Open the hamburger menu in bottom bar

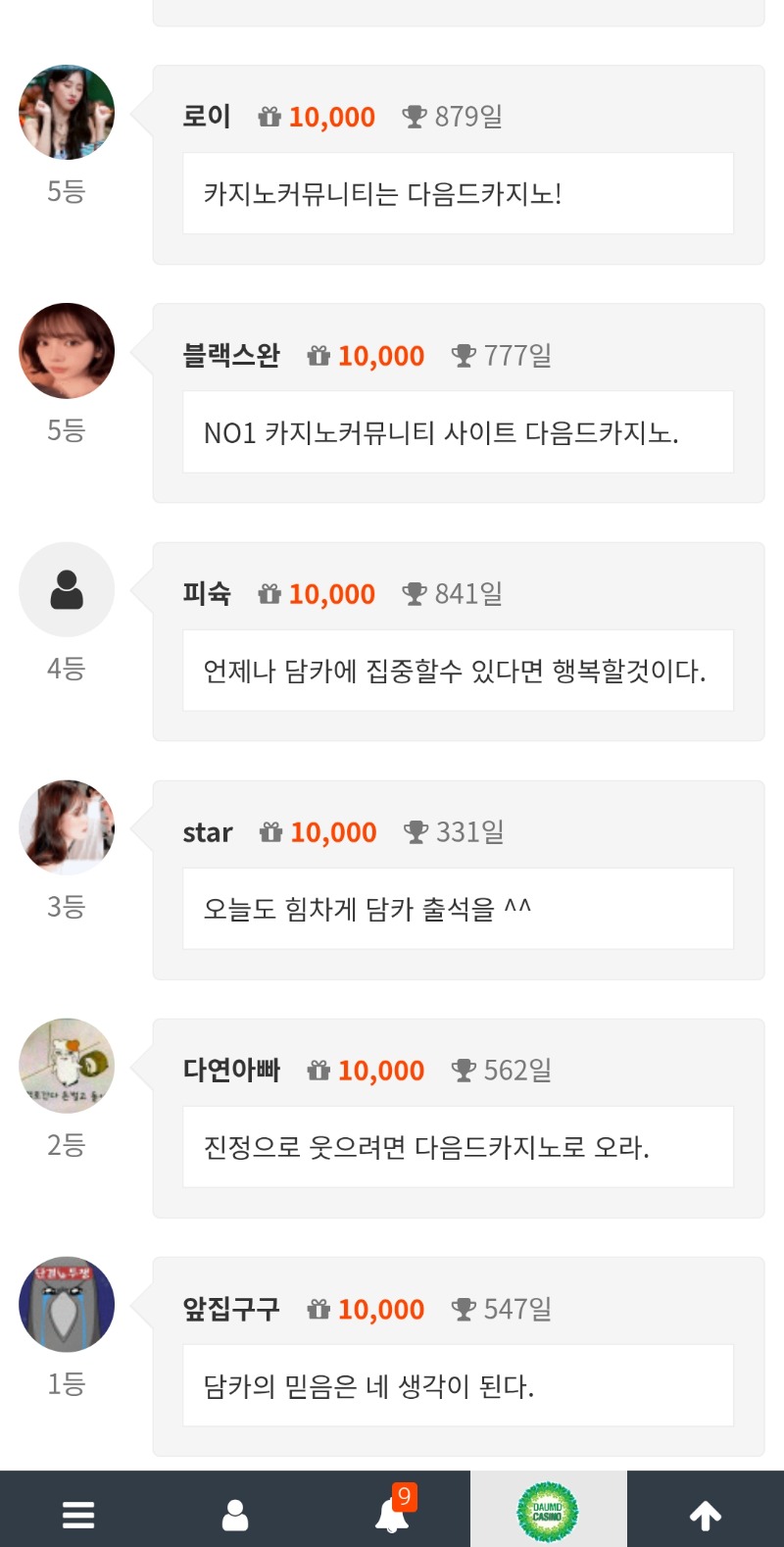78,1515
